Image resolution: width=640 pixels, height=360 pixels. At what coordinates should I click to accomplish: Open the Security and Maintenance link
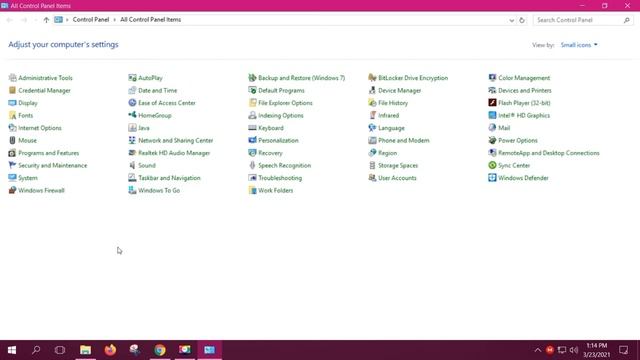[53, 165]
